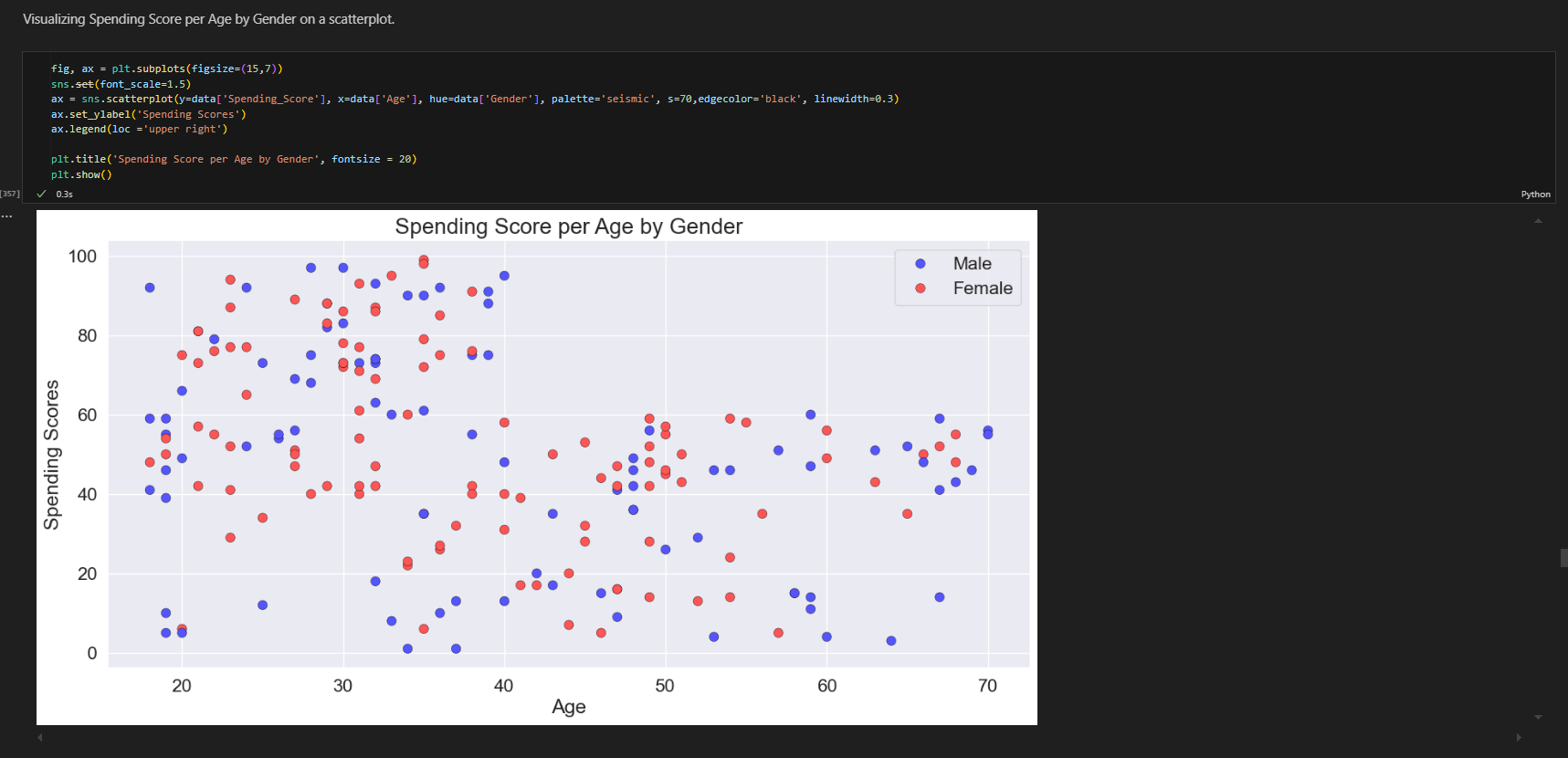Click the chart title Spending Score per Age
The image size is (1568, 758).
click(x=568, y=226)
